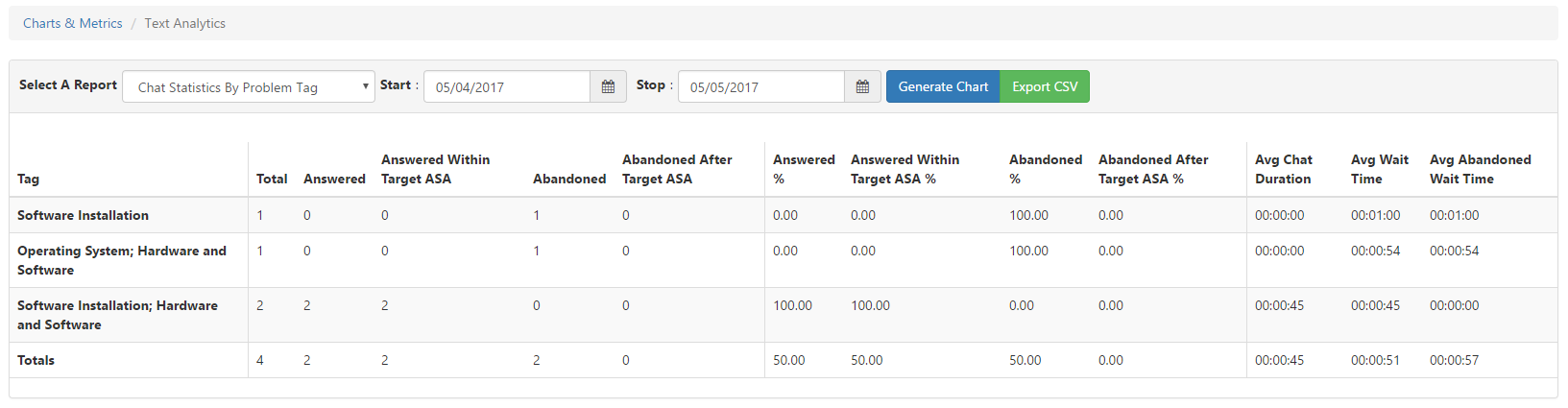Click the Totals row total value 4
Image resolution: width=1568 pixels, height=408 pixels.
[260, 360]
